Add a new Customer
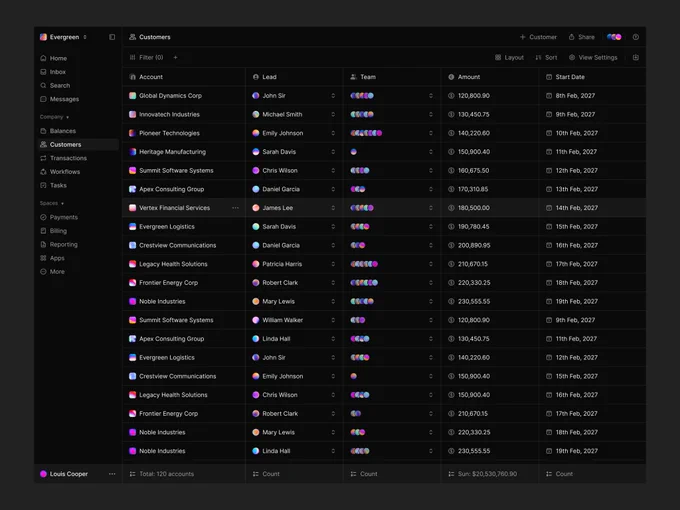680x510 pixels. click(538, 37)
